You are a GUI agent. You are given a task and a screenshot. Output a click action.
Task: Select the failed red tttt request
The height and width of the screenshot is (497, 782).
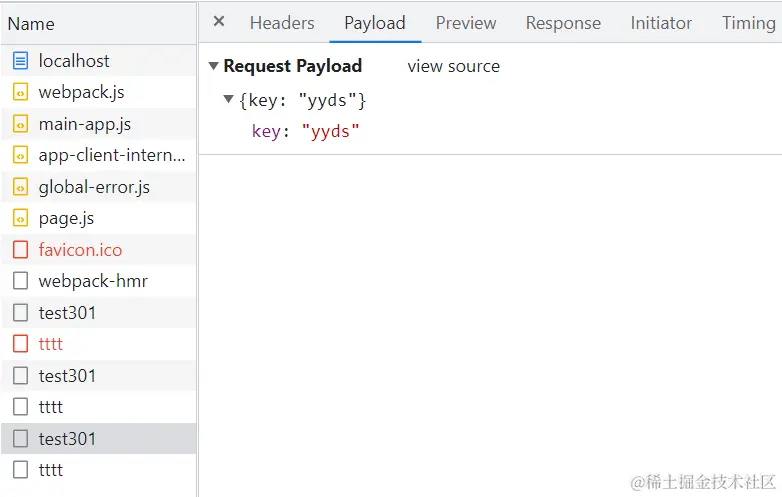click(51, 344)
